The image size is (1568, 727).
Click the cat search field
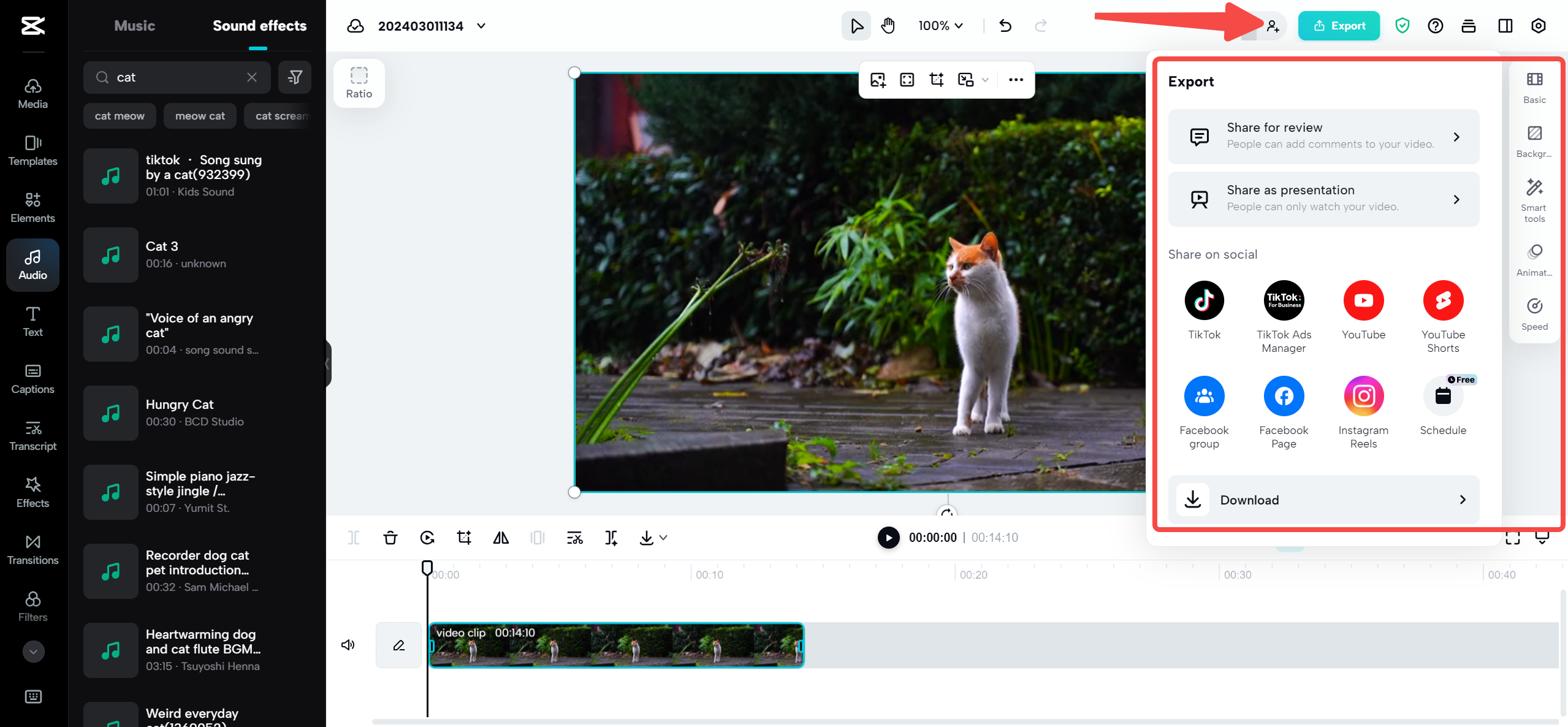click(x=177, y=77)
